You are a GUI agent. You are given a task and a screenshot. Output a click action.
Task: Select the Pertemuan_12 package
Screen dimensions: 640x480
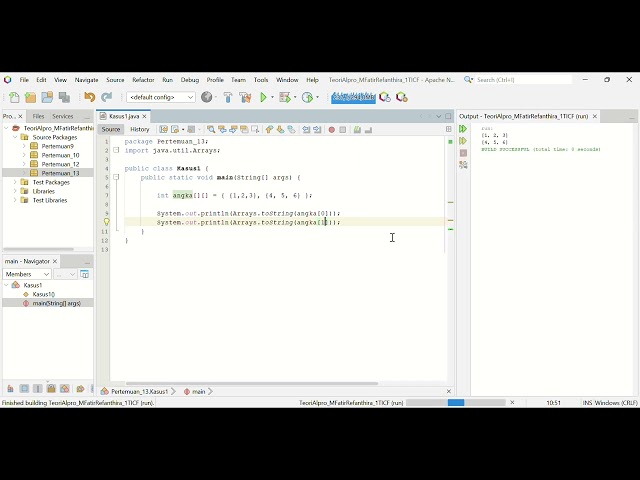point(60,164)
